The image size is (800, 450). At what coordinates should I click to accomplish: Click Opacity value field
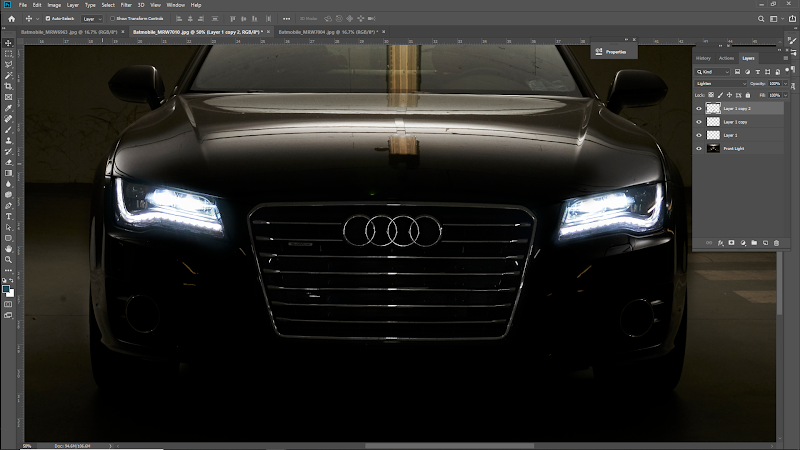[775, 84]
